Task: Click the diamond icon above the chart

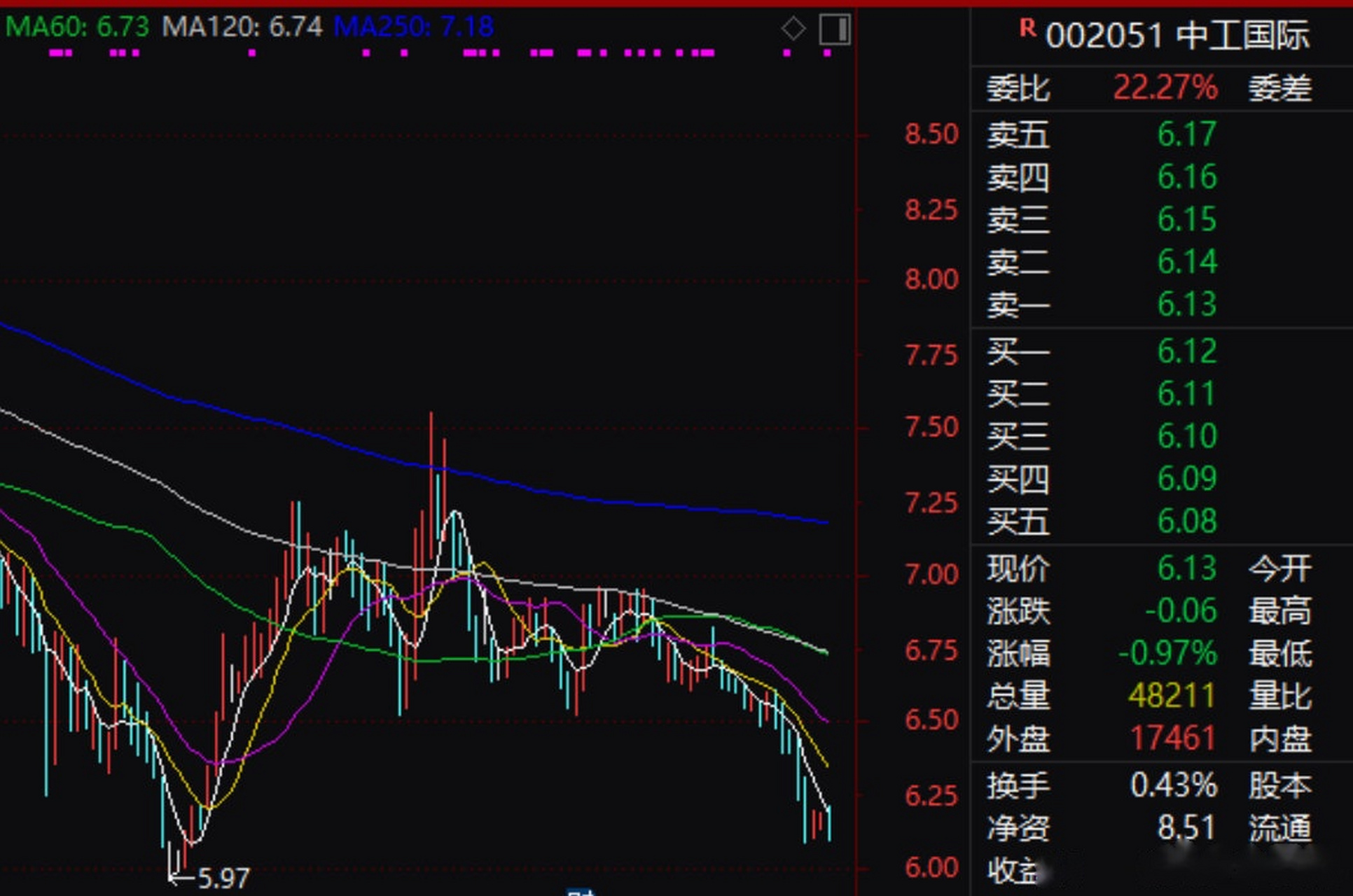Action: [x=793, y=29]
